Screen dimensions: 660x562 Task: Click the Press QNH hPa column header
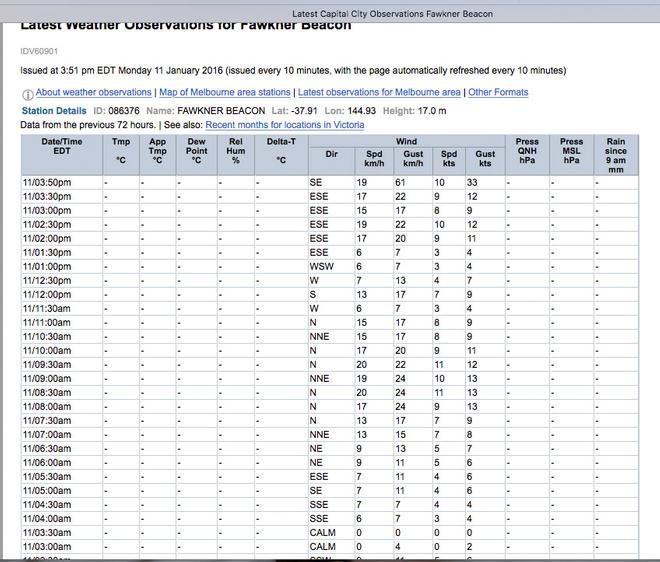[x=527, y=155]
